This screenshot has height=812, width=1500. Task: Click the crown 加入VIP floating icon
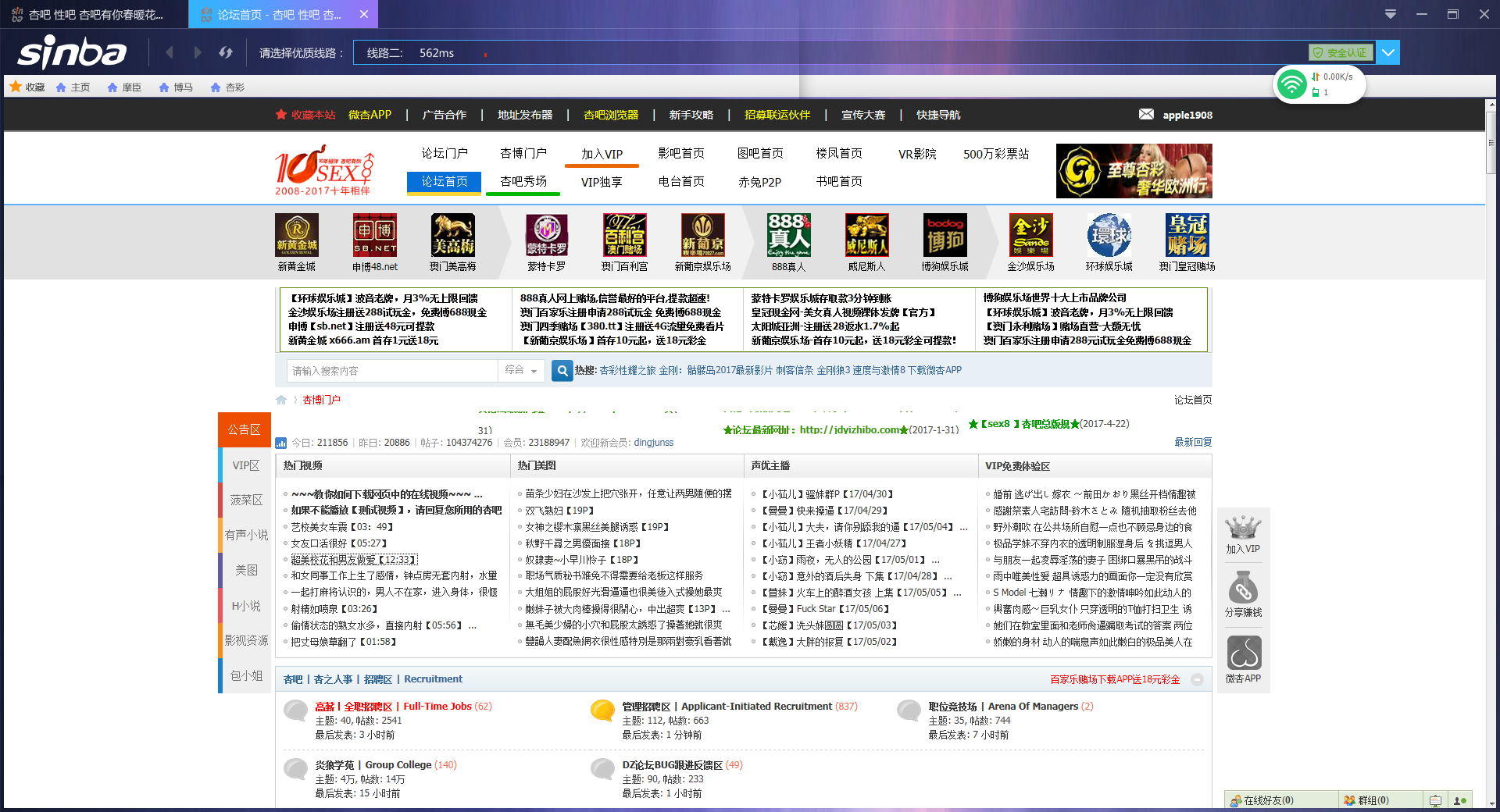pyautogui.click(x=1242, y=535)
